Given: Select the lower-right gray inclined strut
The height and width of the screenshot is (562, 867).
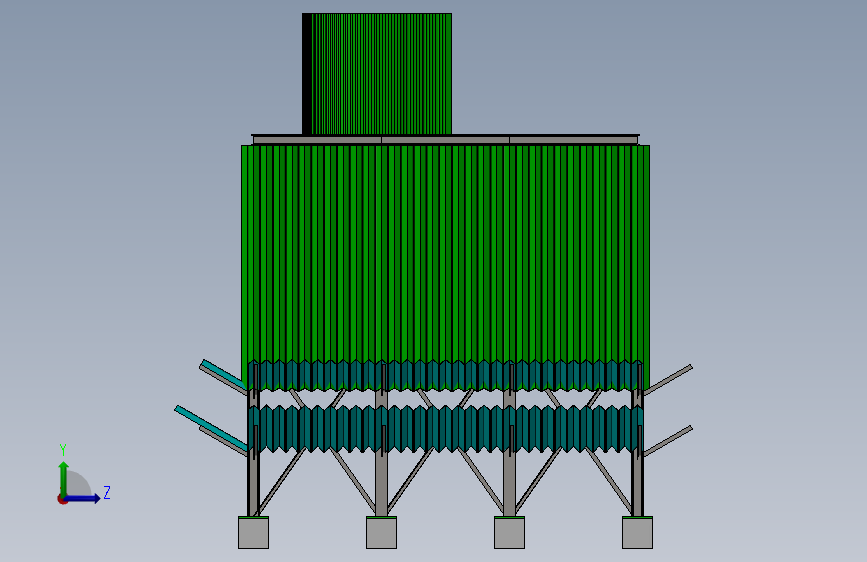Looking at the screenshot, I should pyautogui.click(x=668, y=441).
